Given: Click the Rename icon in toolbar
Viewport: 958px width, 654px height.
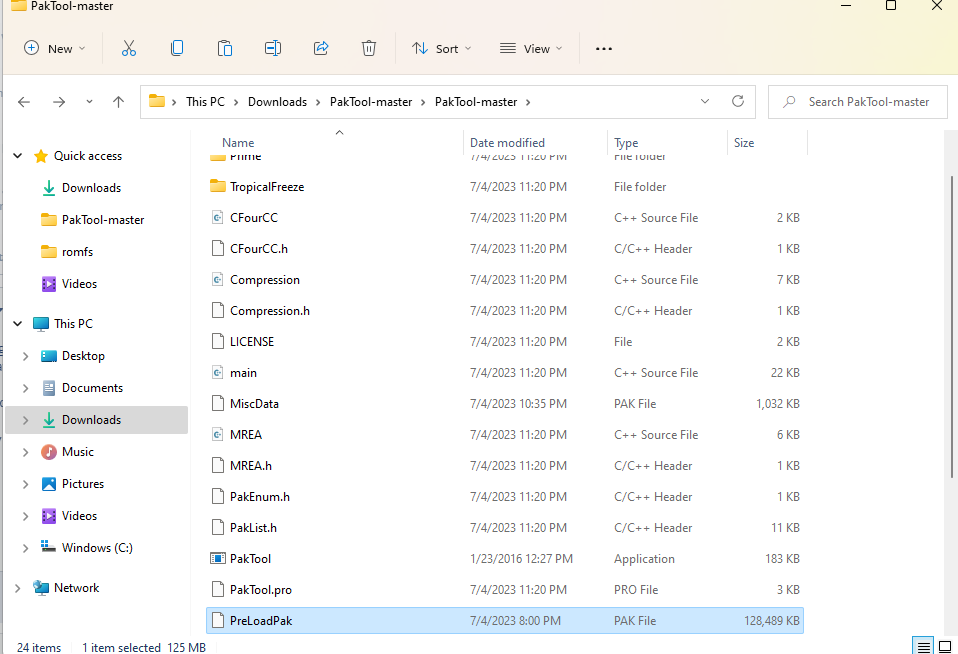Looking at the screenshot, I should click(x=272, y=48).
